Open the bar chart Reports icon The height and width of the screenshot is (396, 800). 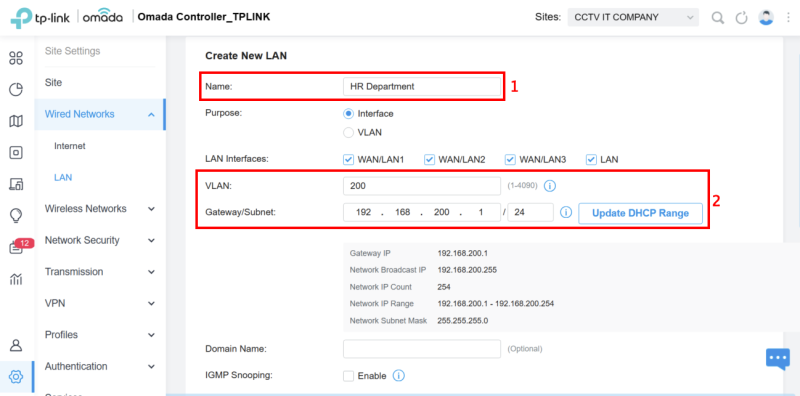pos(16,279)
